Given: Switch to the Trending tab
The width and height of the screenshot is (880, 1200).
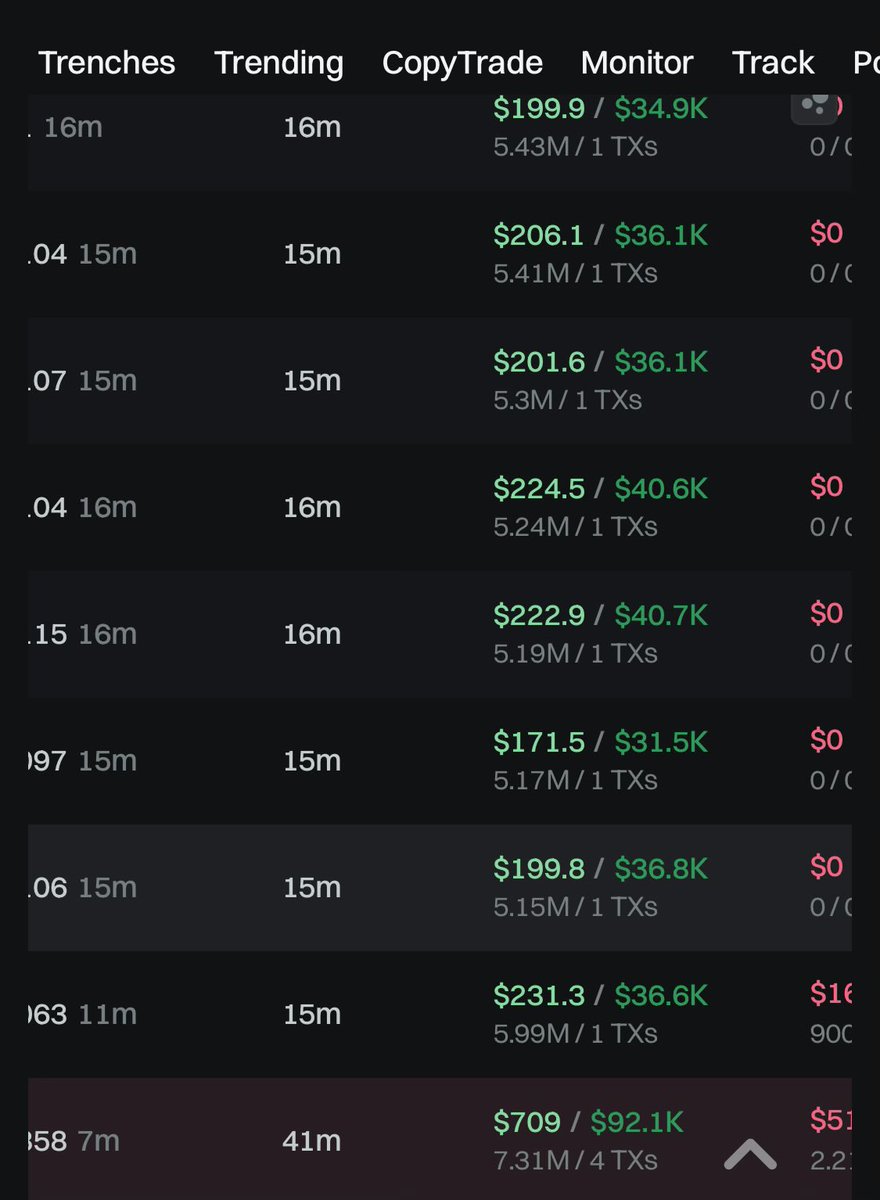Looking at the screenshot, I should click(279, 63).
